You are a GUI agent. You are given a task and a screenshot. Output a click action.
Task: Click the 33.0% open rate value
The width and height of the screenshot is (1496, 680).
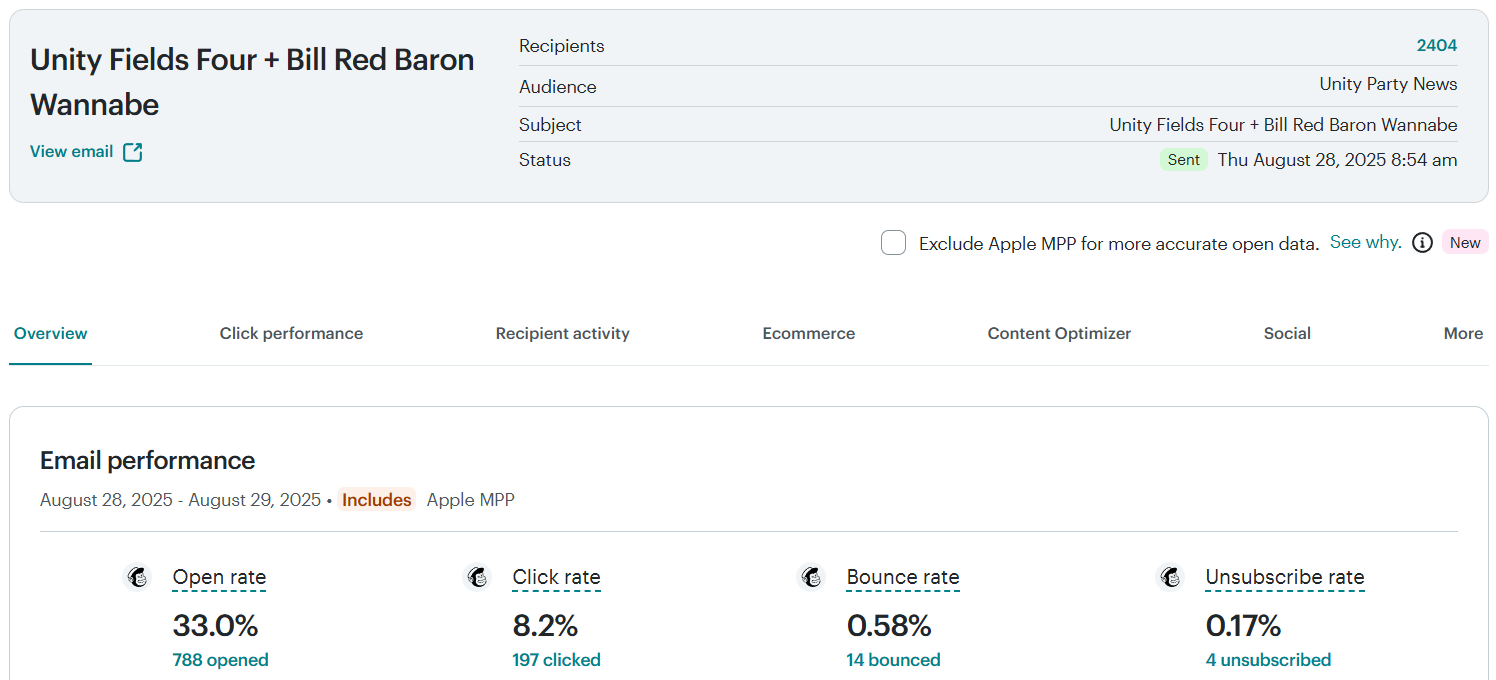pyautogui.click(x=215, y=626)
